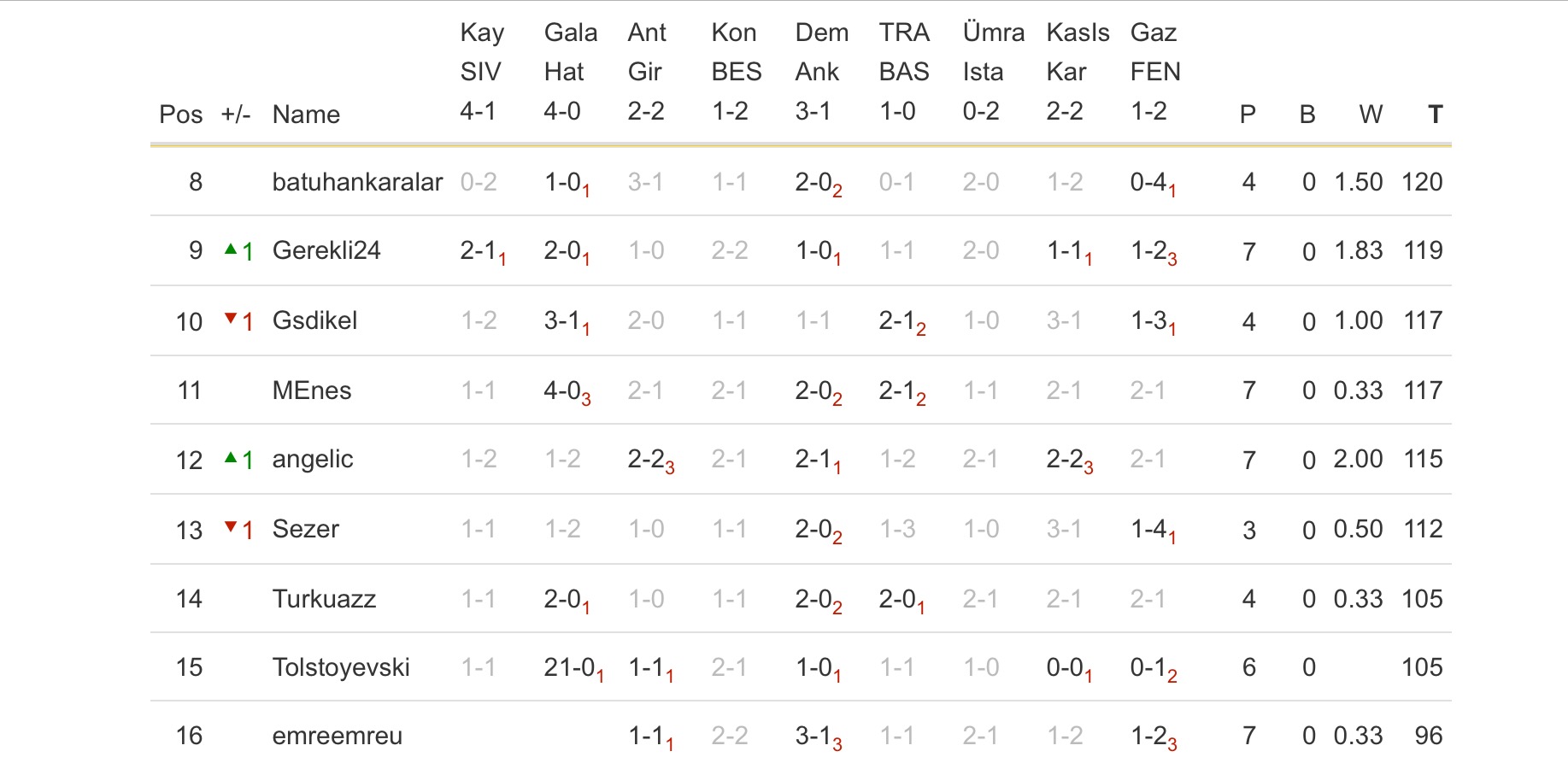Viewport: 1568px width, 763px height.
Task: Click MEnes' 4-0 prediction for Gala Hat
Action: (566, 391)
